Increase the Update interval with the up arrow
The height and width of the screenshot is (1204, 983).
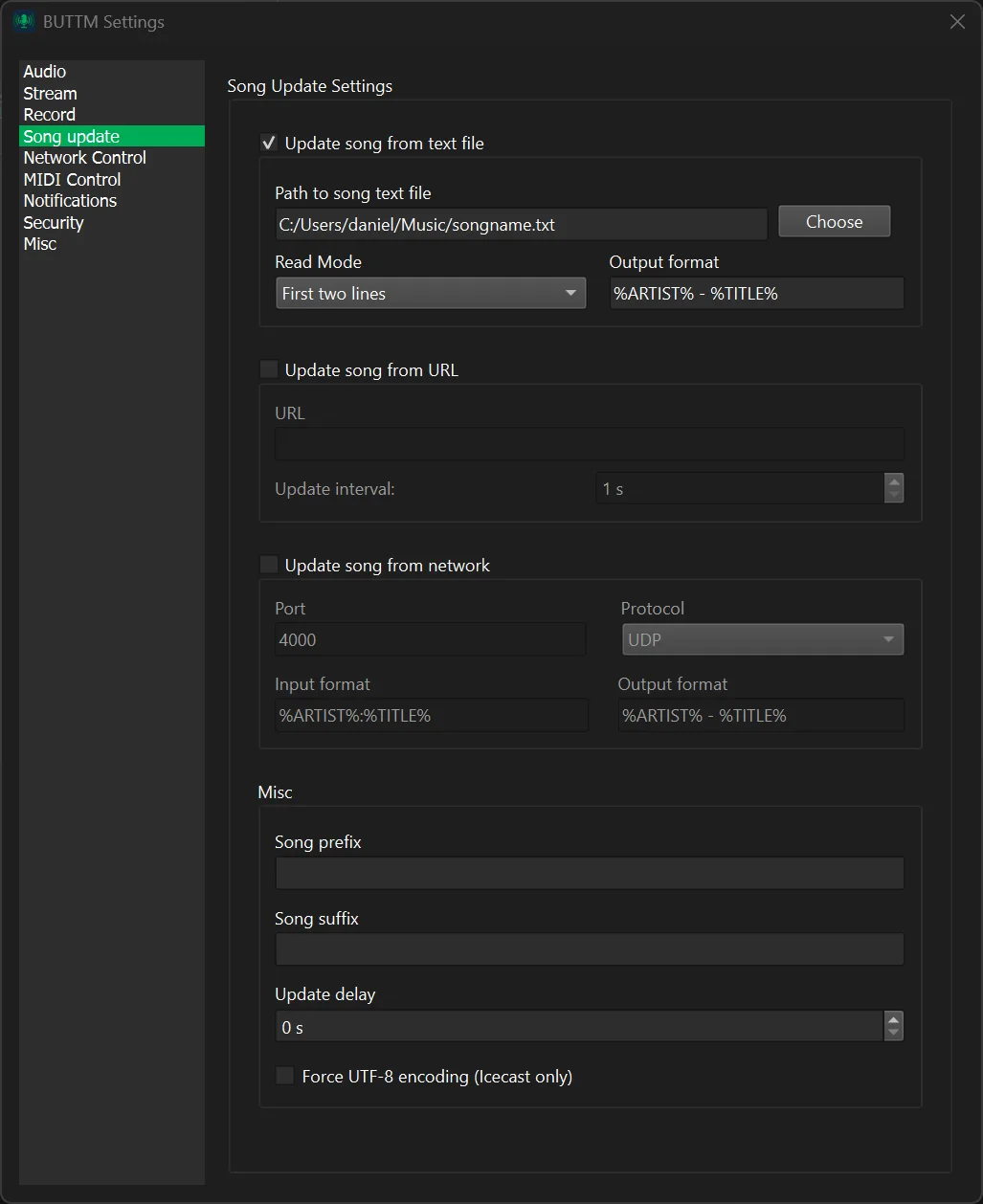click(x=893, y=481)
